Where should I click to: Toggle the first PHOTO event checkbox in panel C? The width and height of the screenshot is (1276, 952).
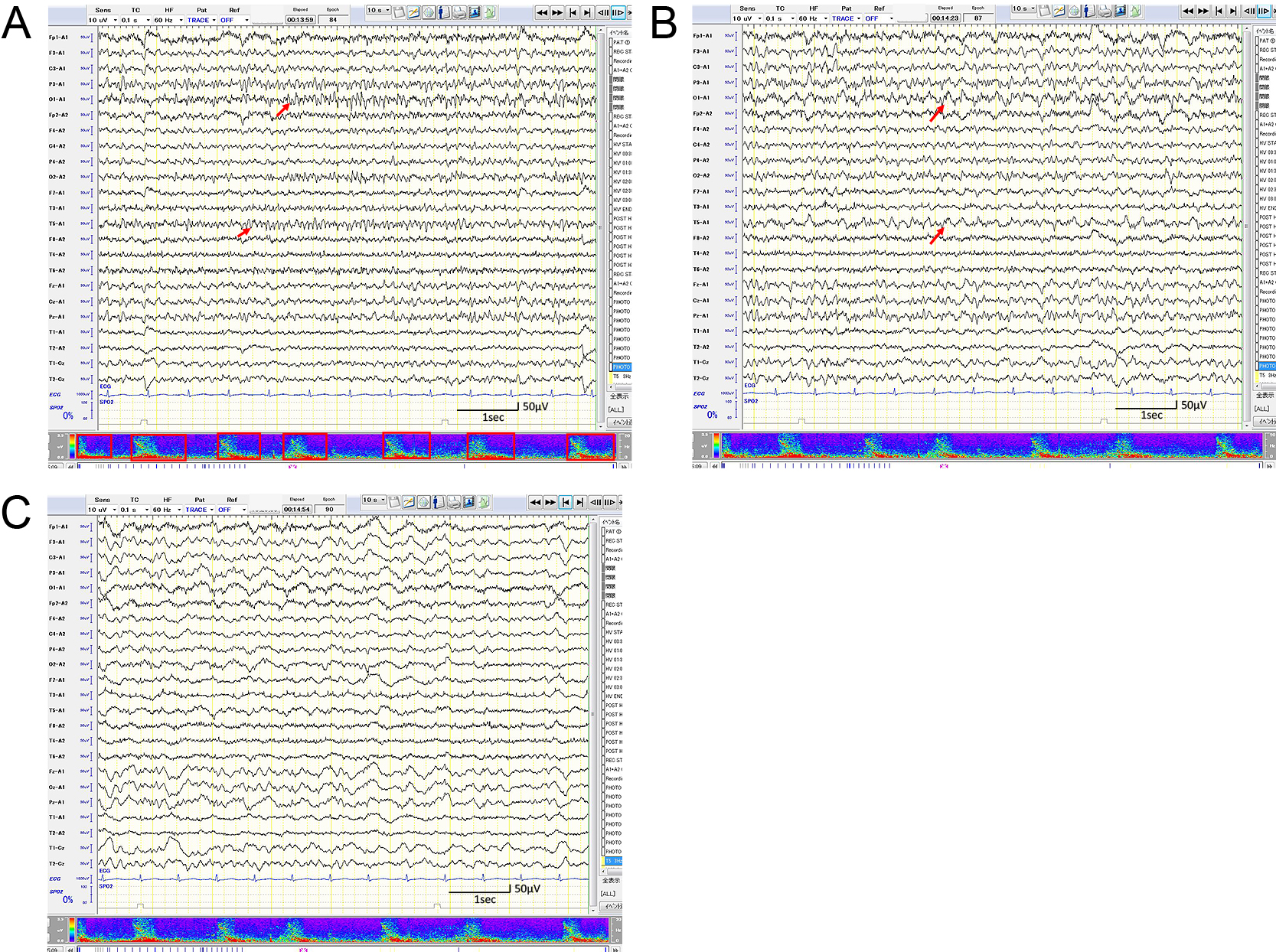click(605, 787)
